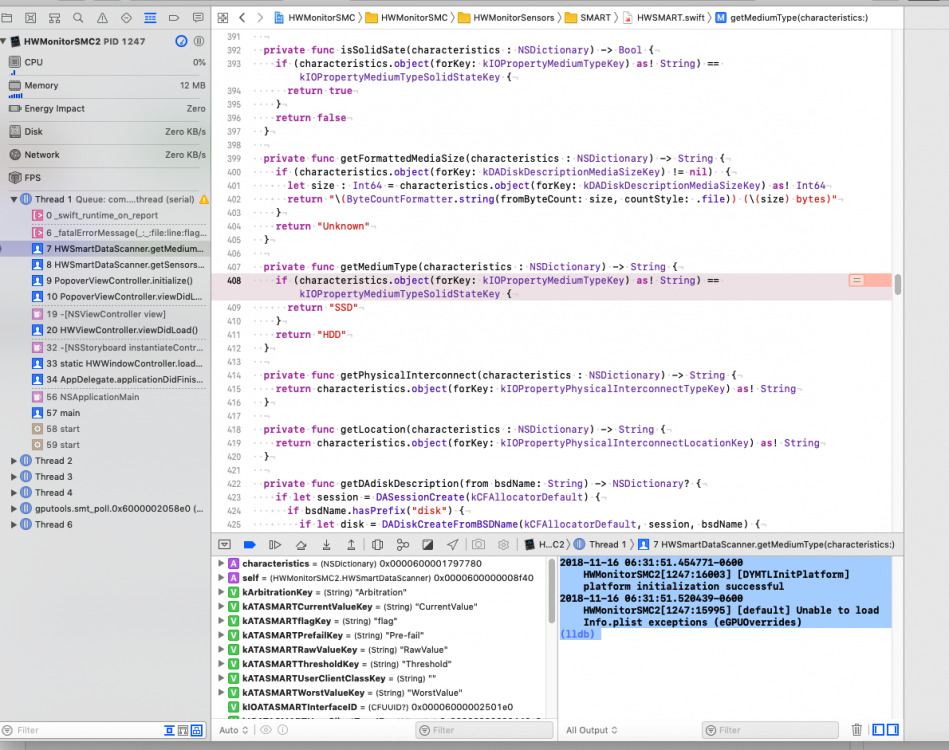The width and height of the screenshot is (949, 750).
Task: Step over in the debugger
Action: 301,544
